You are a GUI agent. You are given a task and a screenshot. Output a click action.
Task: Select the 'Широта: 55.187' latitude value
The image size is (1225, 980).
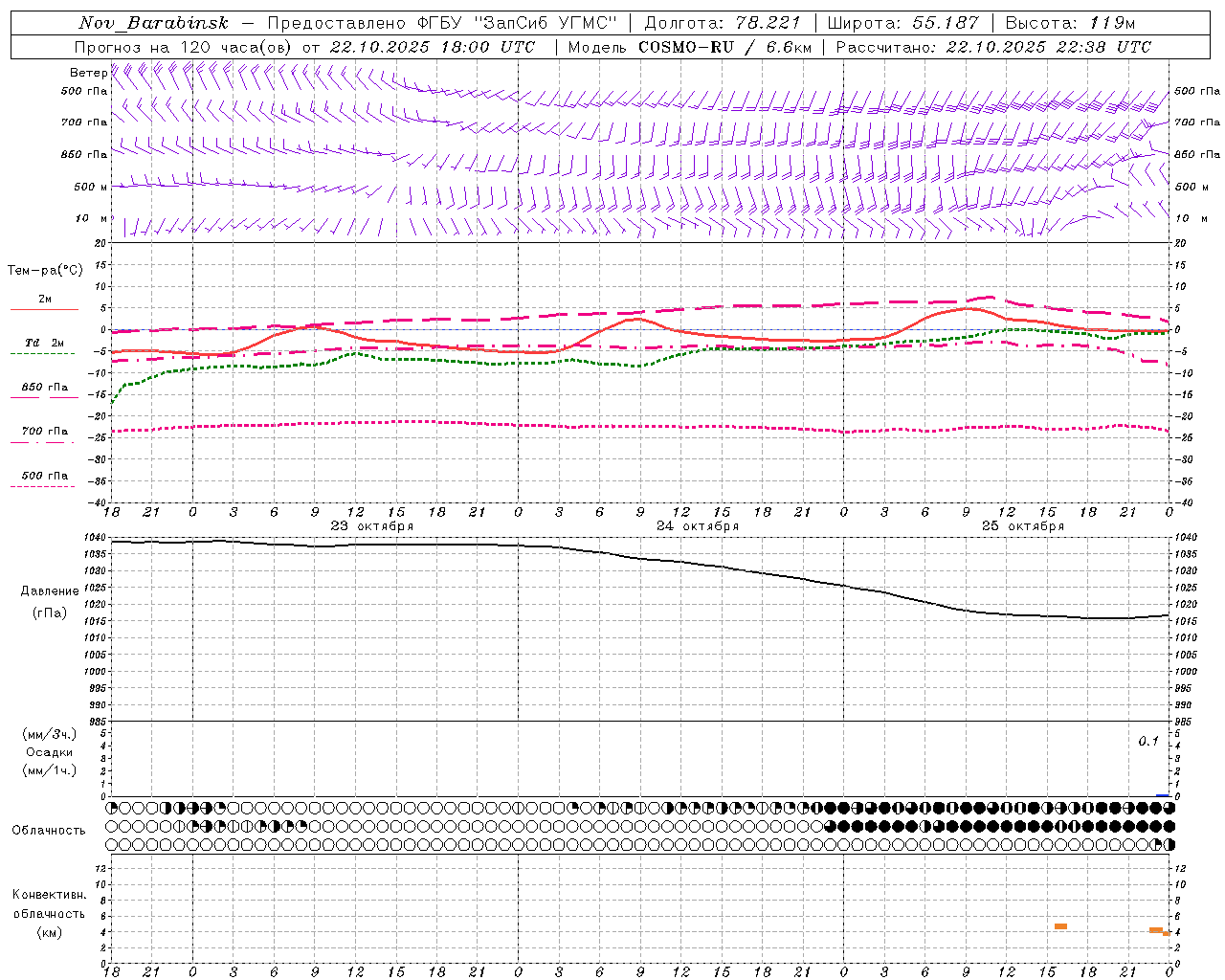point(902,23)
